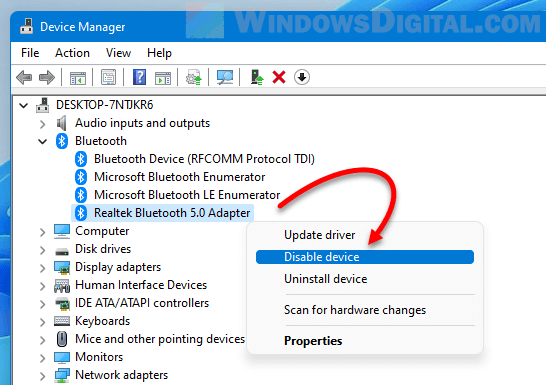Click the Human Interface Devices icon
This screenshot has width=546, height=385.
click(x=62, y=285)
